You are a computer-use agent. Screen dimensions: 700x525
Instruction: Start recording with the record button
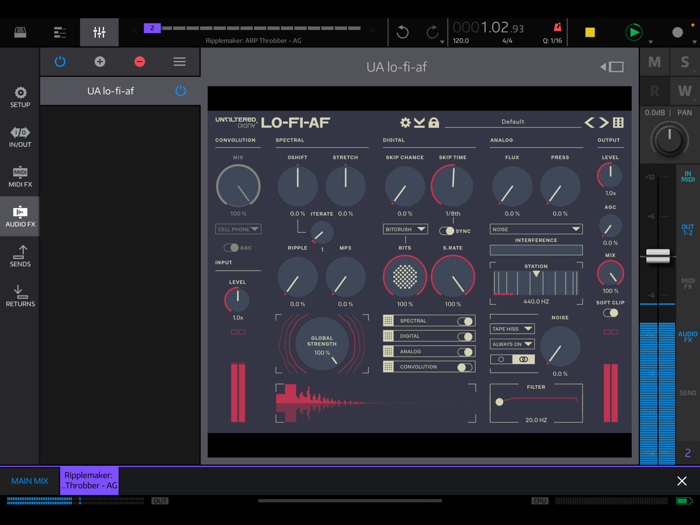click(x=677, y=32)
